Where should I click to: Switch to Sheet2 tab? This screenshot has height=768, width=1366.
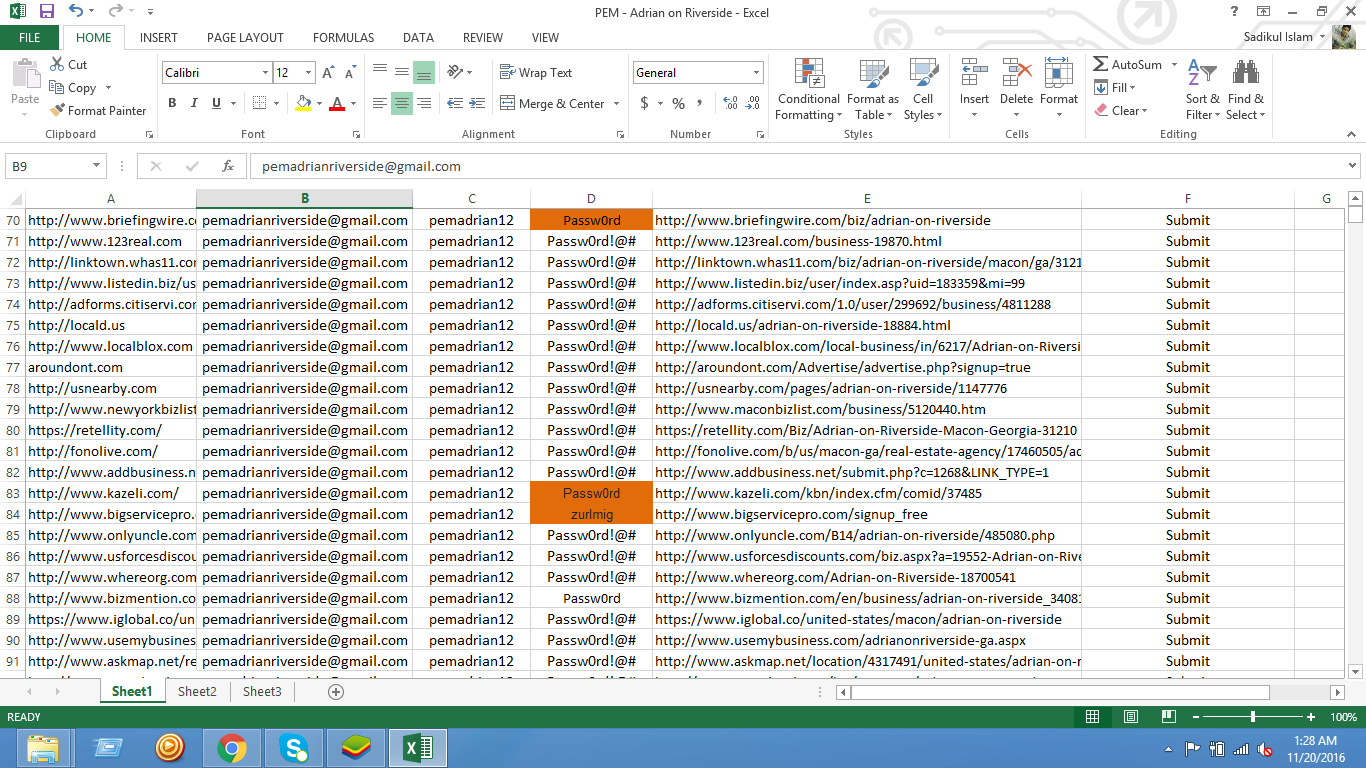(x=197, y=692)
